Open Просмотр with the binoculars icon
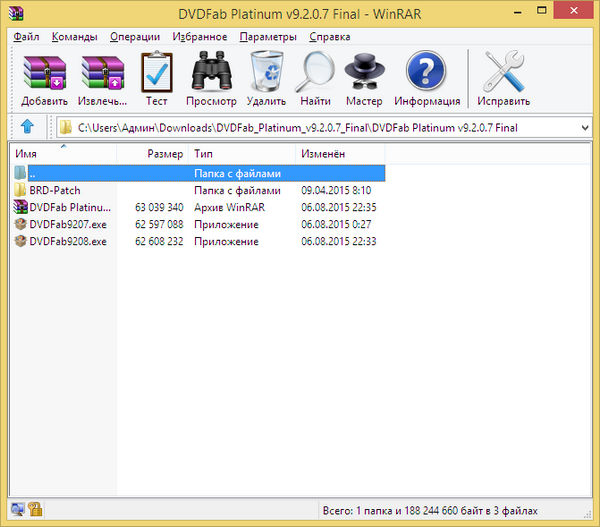Viewport: 600px width, 527px height. [211, 79]
